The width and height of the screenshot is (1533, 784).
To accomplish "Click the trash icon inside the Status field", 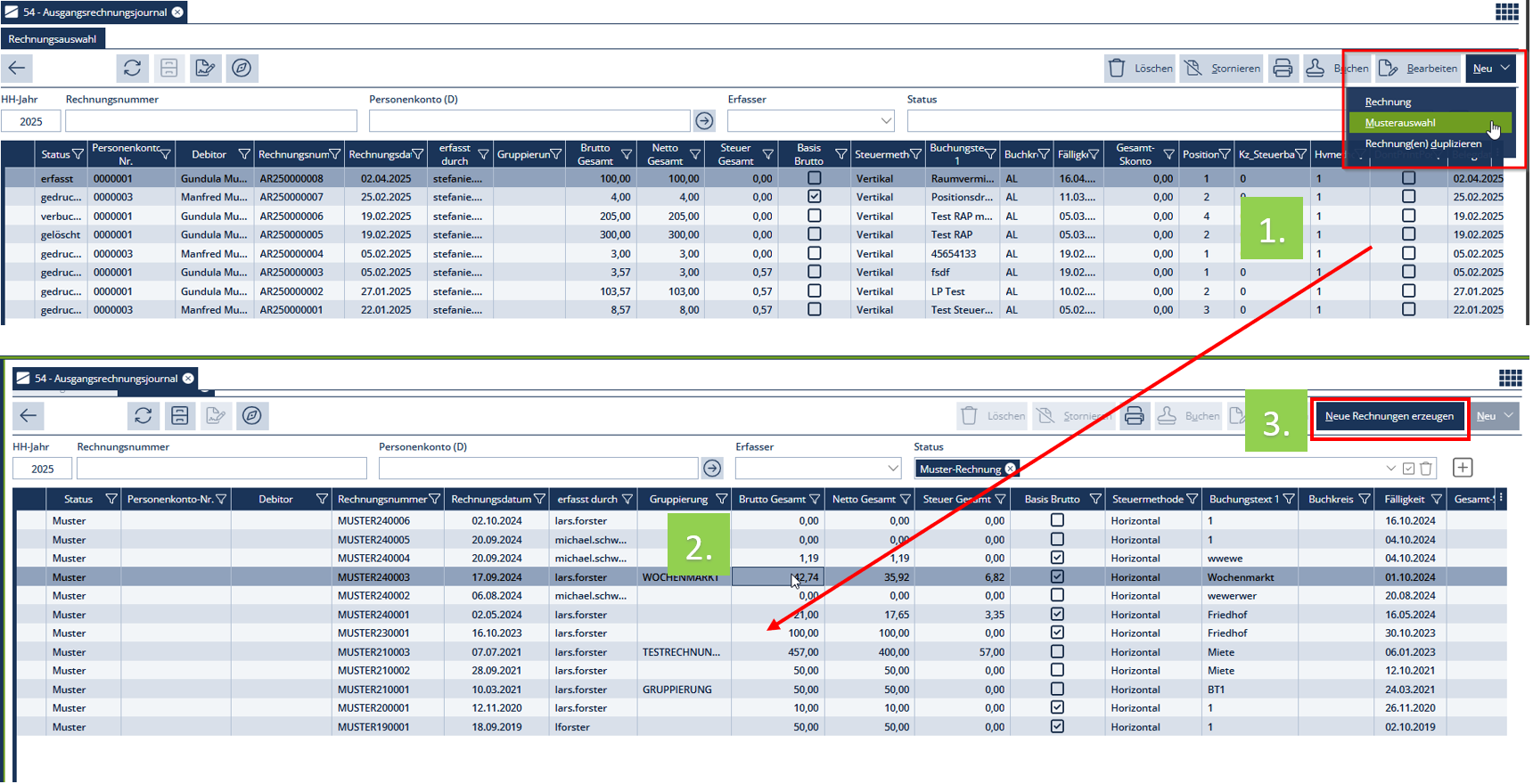I will (1426, 469).
